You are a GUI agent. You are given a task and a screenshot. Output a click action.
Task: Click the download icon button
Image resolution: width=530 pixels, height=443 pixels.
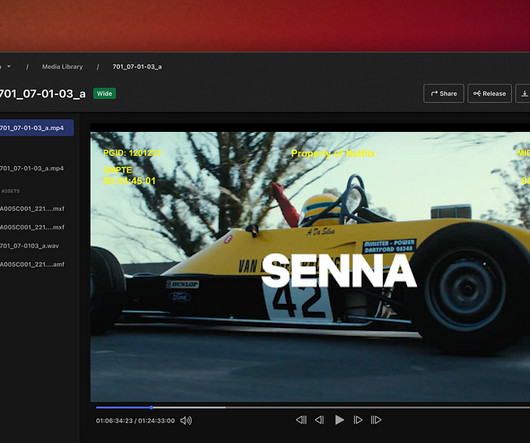tap(524, 94)
